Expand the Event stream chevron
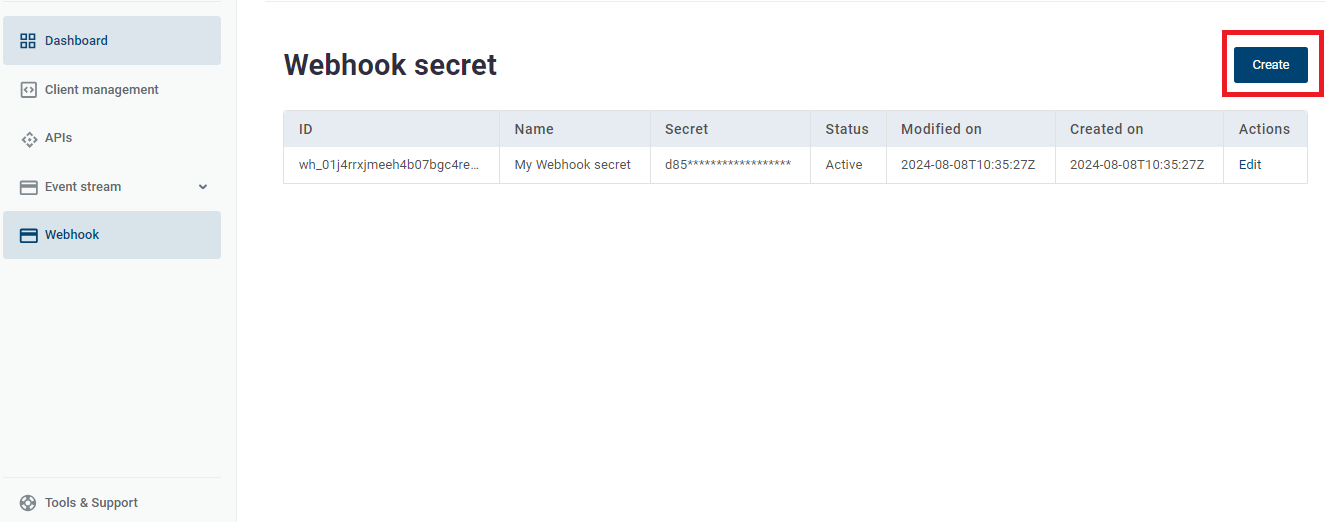 203,187
